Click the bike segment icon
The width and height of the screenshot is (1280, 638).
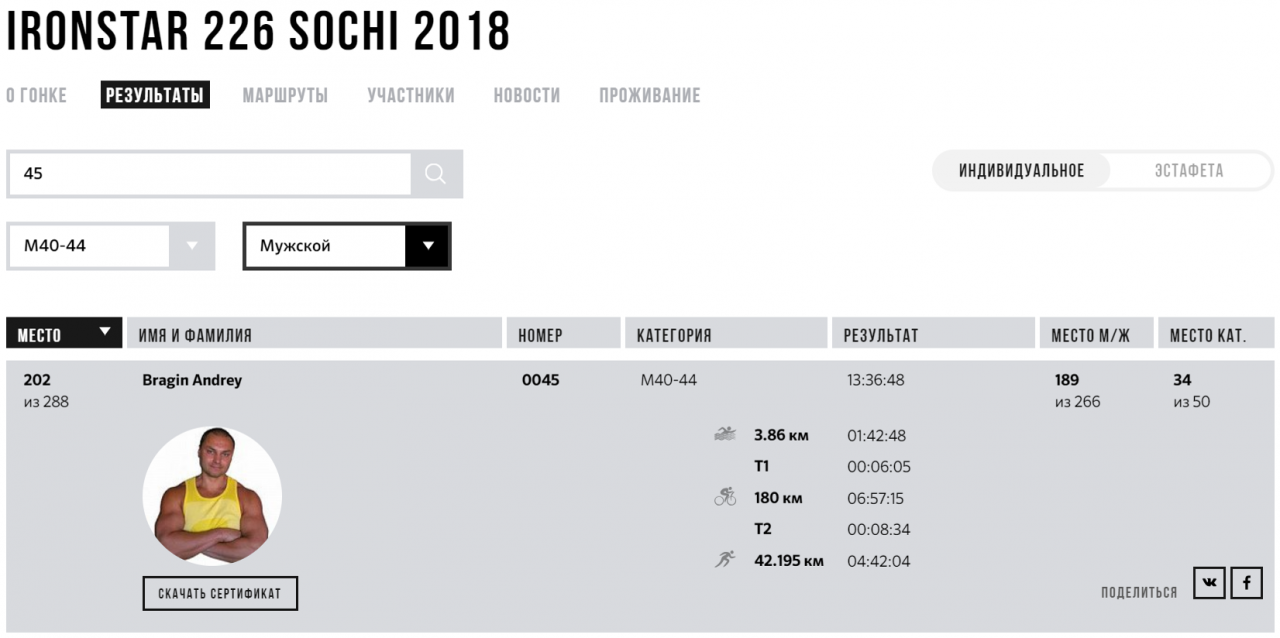725,497
